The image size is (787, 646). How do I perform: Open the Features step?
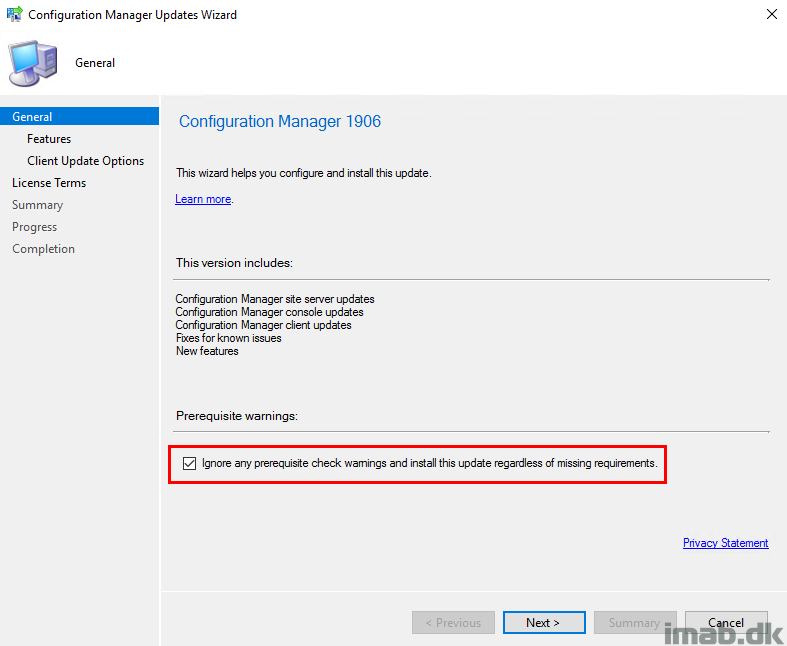click(49, 139)
